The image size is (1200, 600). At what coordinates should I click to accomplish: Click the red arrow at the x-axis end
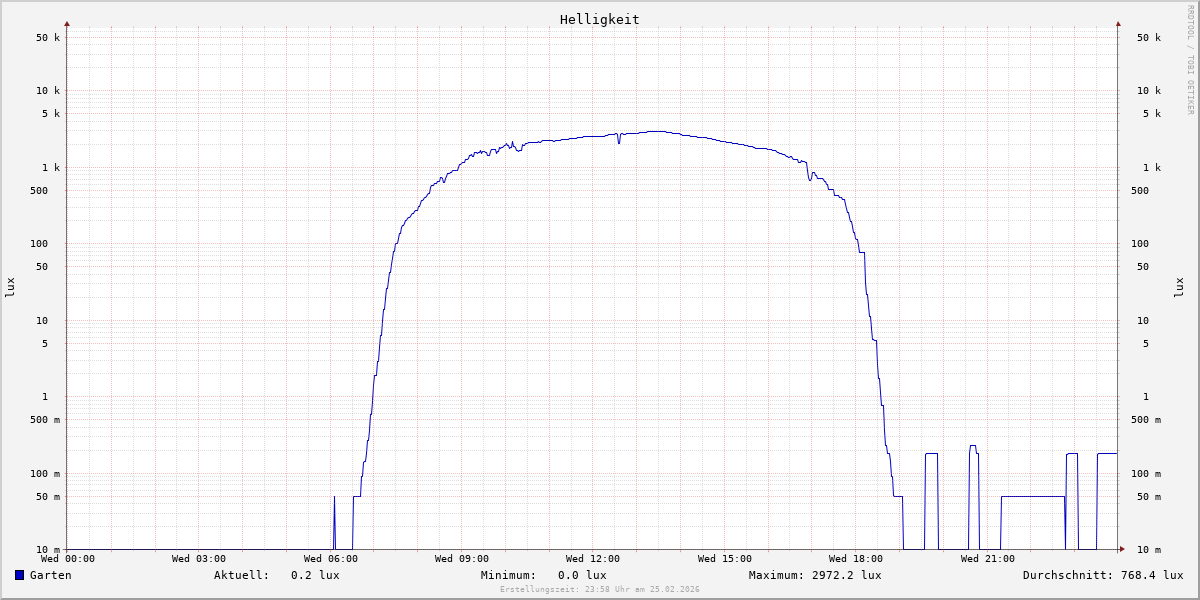tap(1121, 549)
